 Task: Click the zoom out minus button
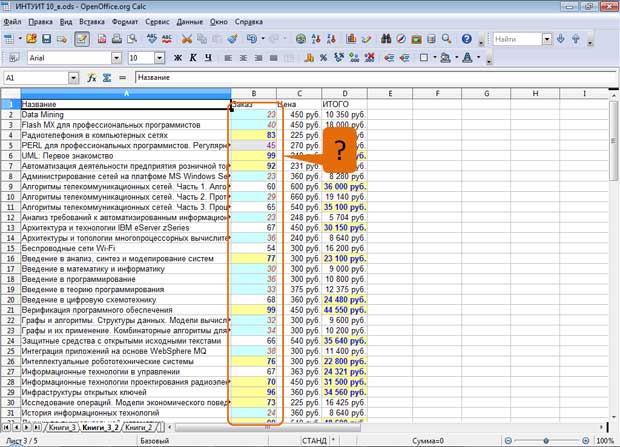[x=508, y=441]
